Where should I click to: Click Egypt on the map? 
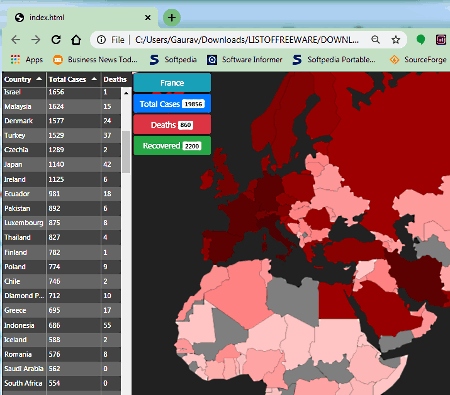(337, 300)
